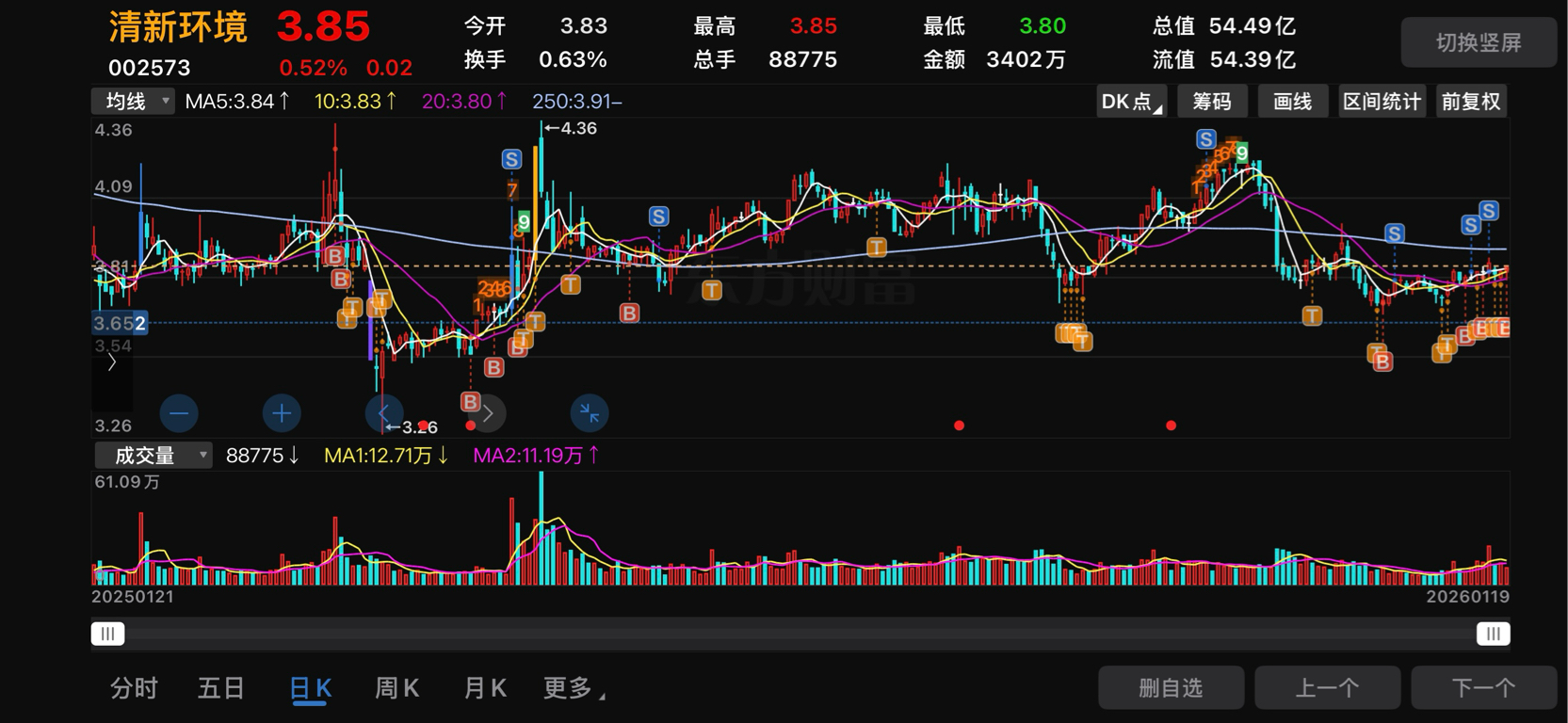Move chart right with forward arrow

coord(487,412)
